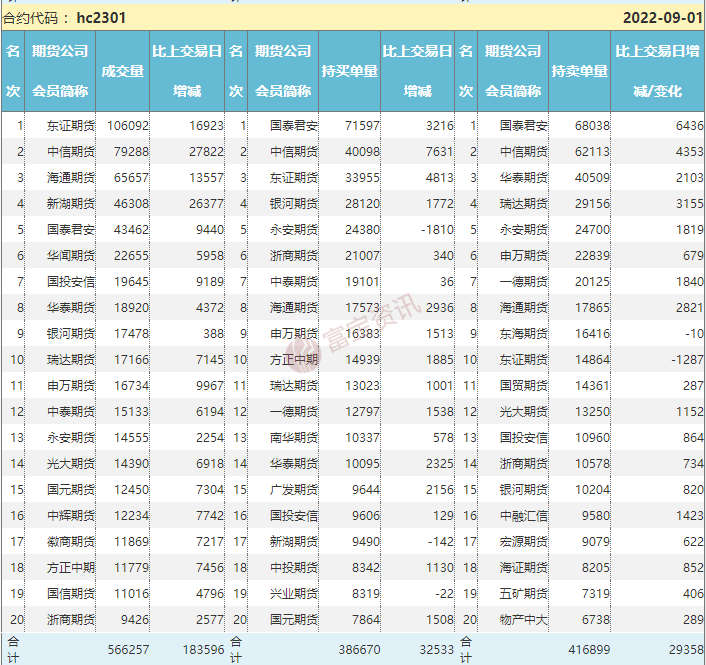Select 国元期货 in volume ranking
The width and height of the screenshot is (706, 665).
click(71, 490)
